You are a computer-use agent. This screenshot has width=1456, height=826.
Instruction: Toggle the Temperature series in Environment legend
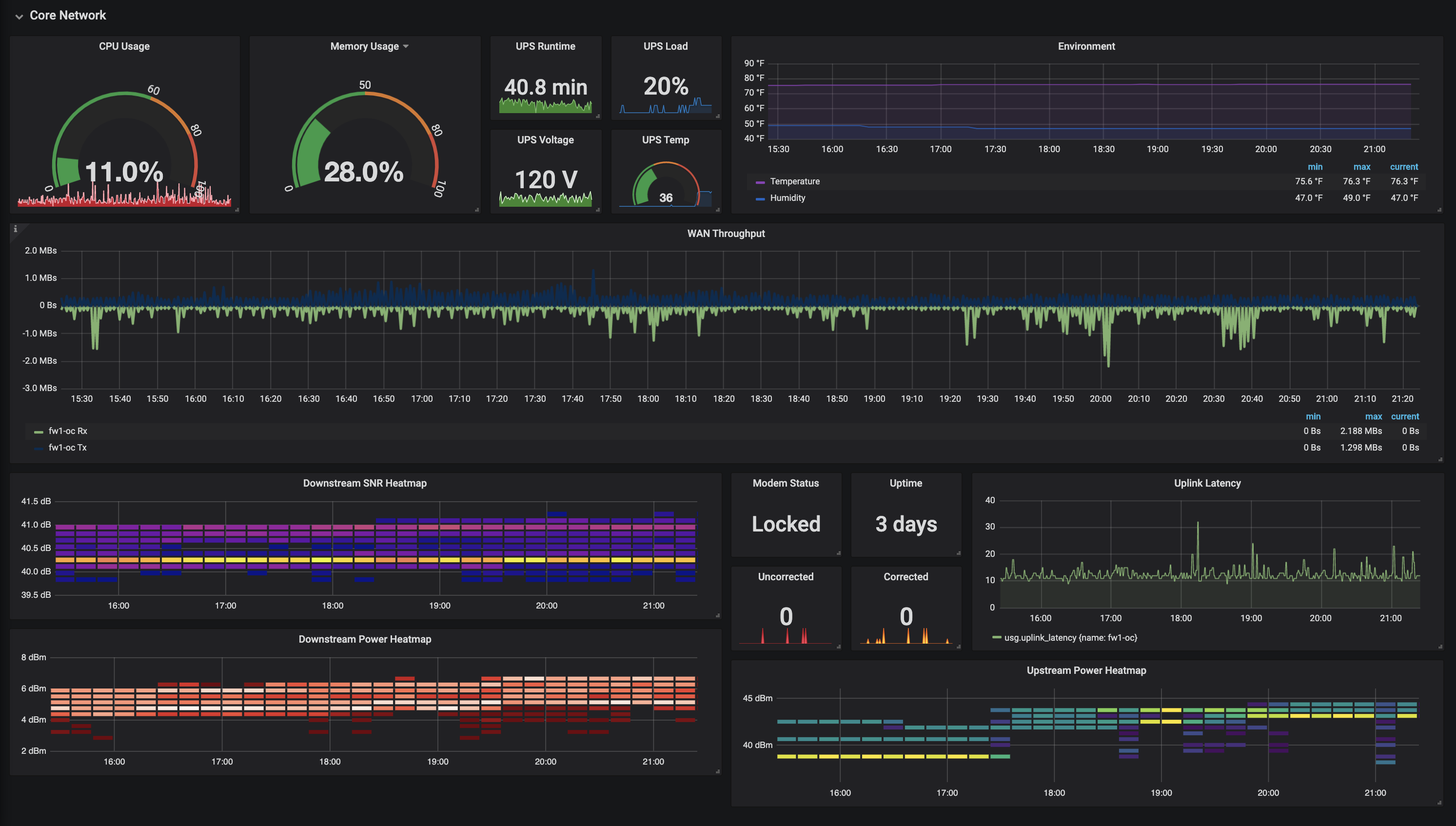coord(795,181)
